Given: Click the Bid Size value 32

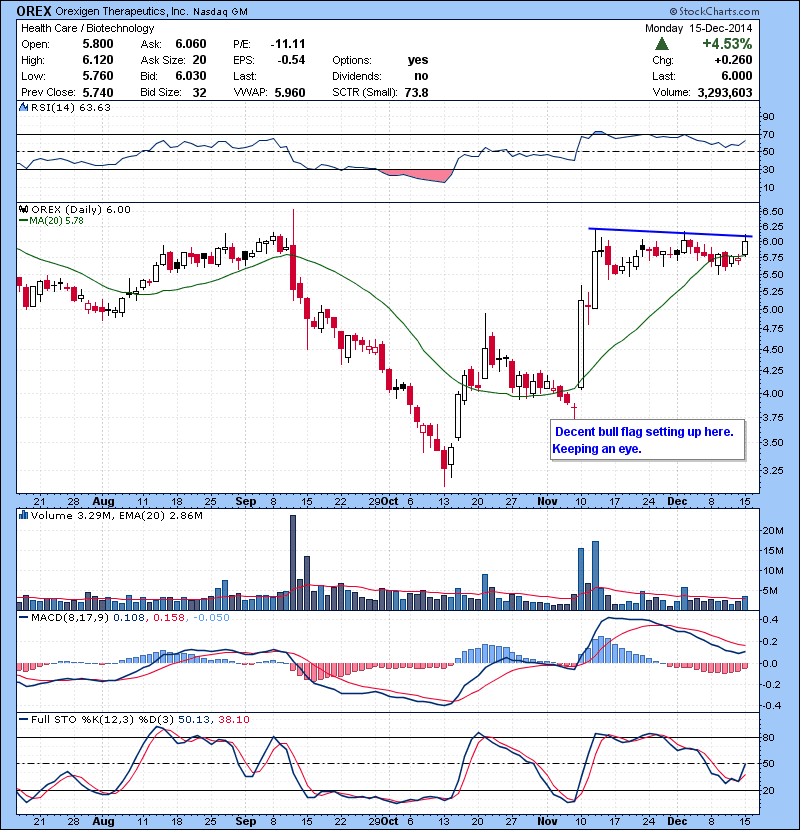Looking at the screenshot, I should 200,93.
